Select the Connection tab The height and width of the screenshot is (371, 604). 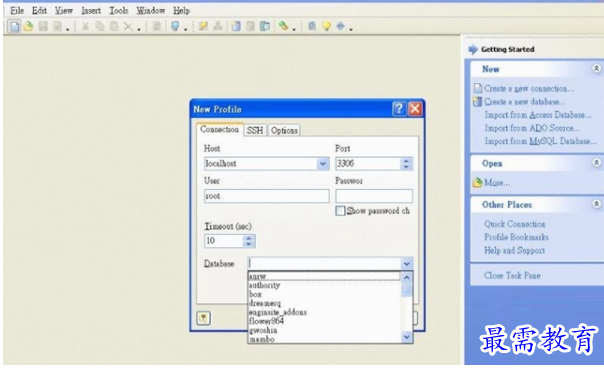pos(220,129)
